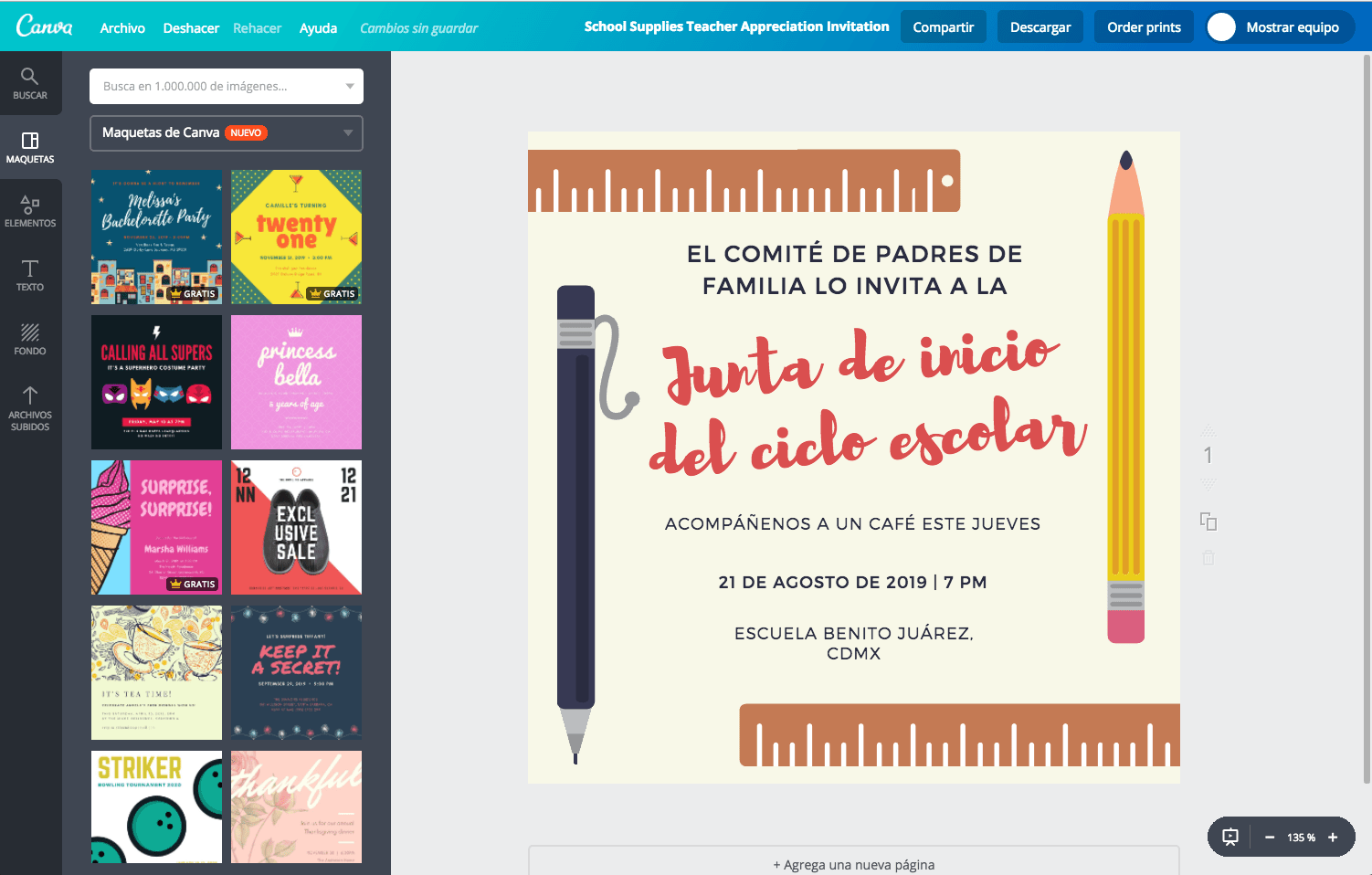Click the duplicate page icon

point(1208,522)
